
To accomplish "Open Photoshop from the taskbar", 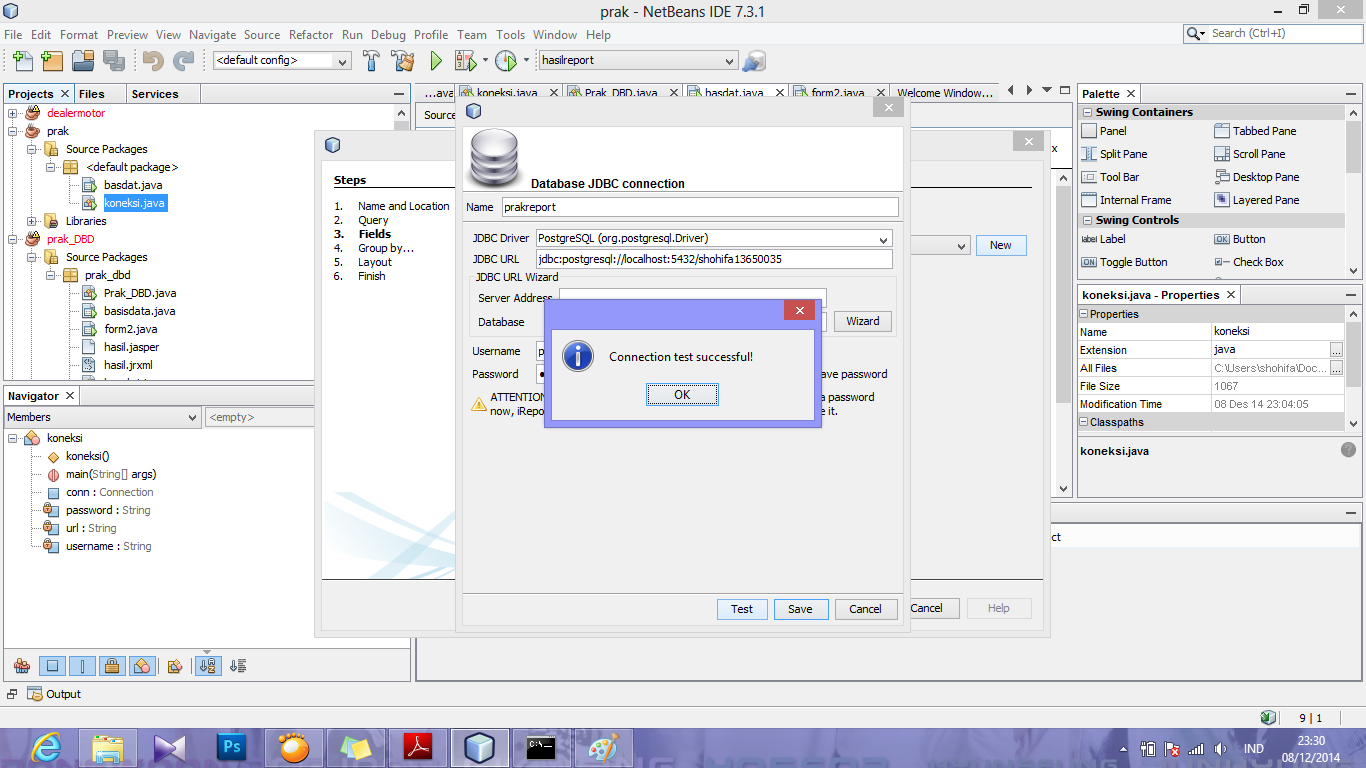I will (x=232, y=747).
